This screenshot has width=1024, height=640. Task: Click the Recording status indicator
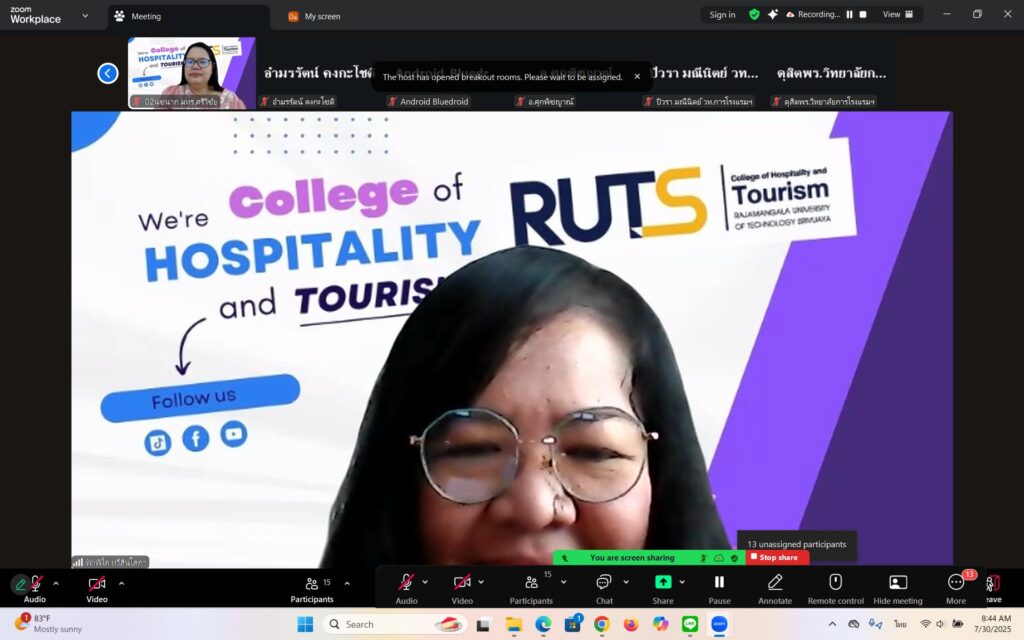[813, 14]
